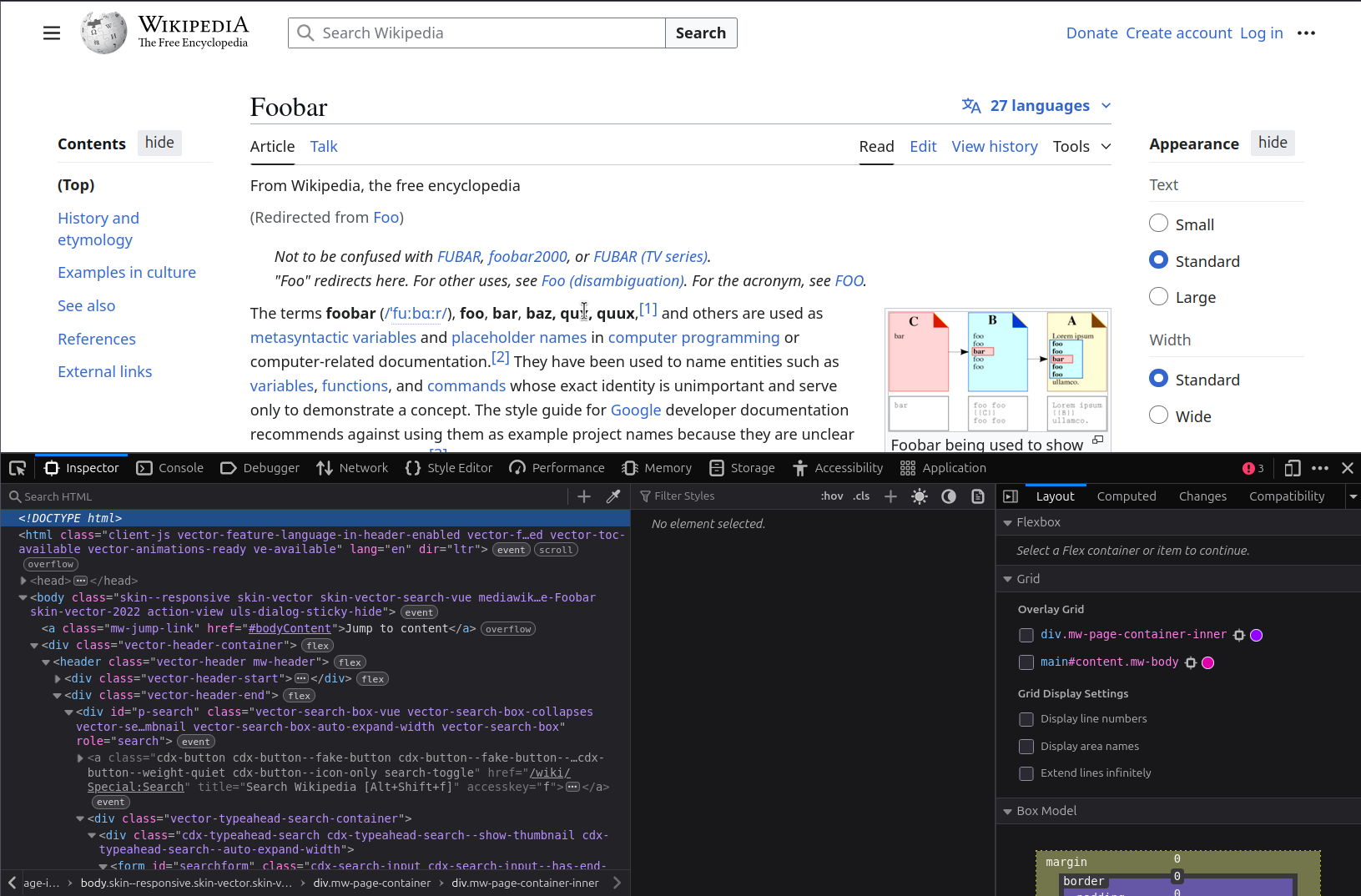Switch to the Debugger tab
The image size is (1361, 896).
point(260,468)
